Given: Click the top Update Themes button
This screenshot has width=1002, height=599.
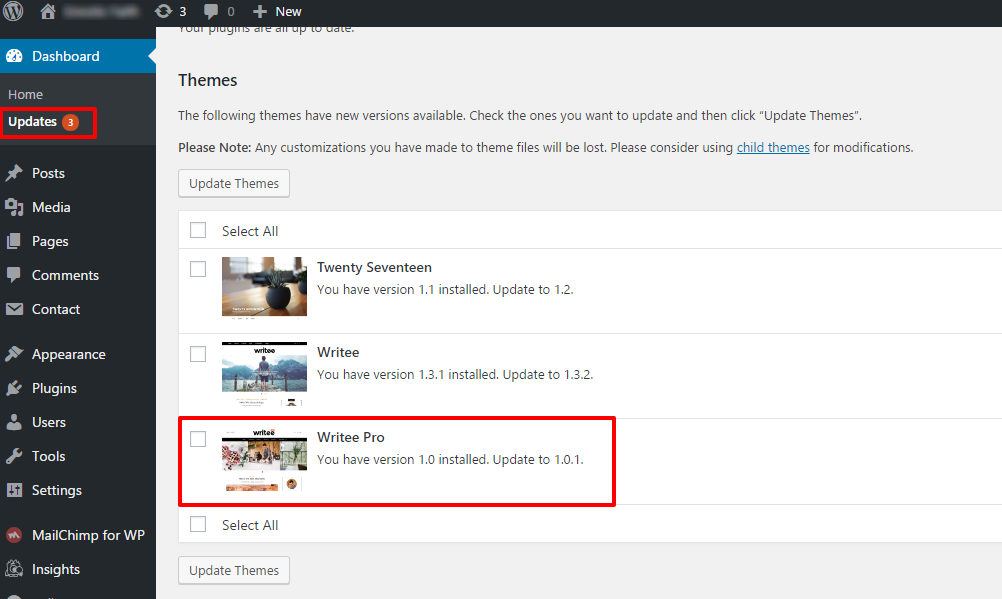Looking at the screenshot, I should point(234,183).
